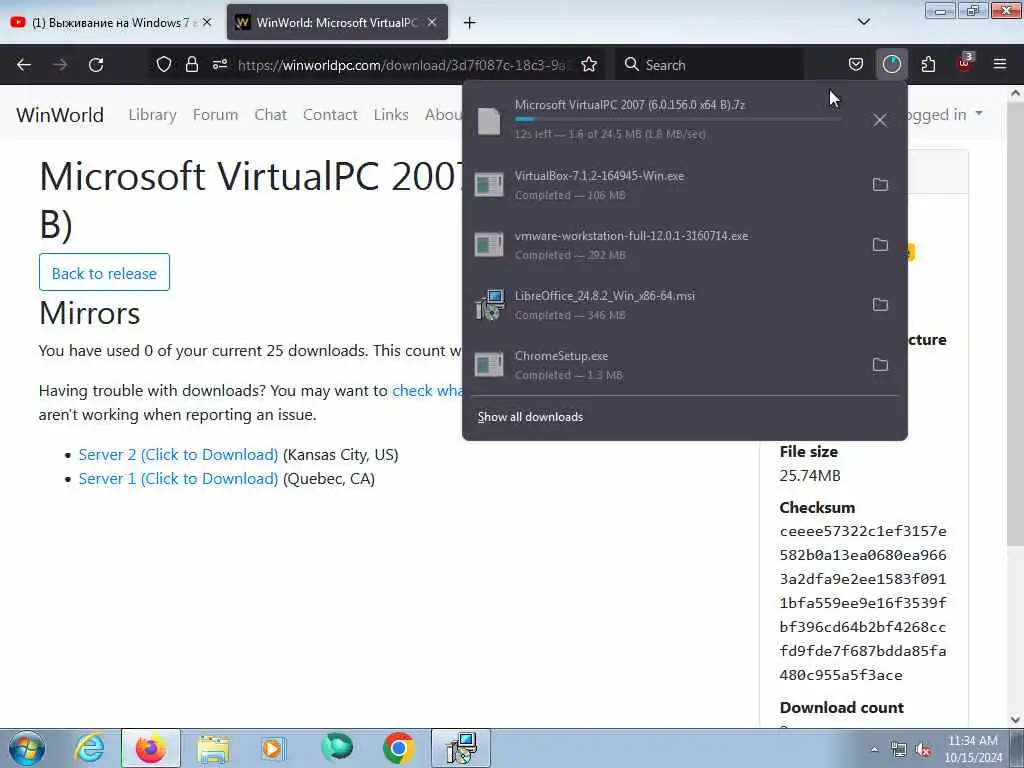Image resolution: width=1024 pixels, height=768 pixels.
Task: Open the Forum menu item
Action: tap(216, 114)
